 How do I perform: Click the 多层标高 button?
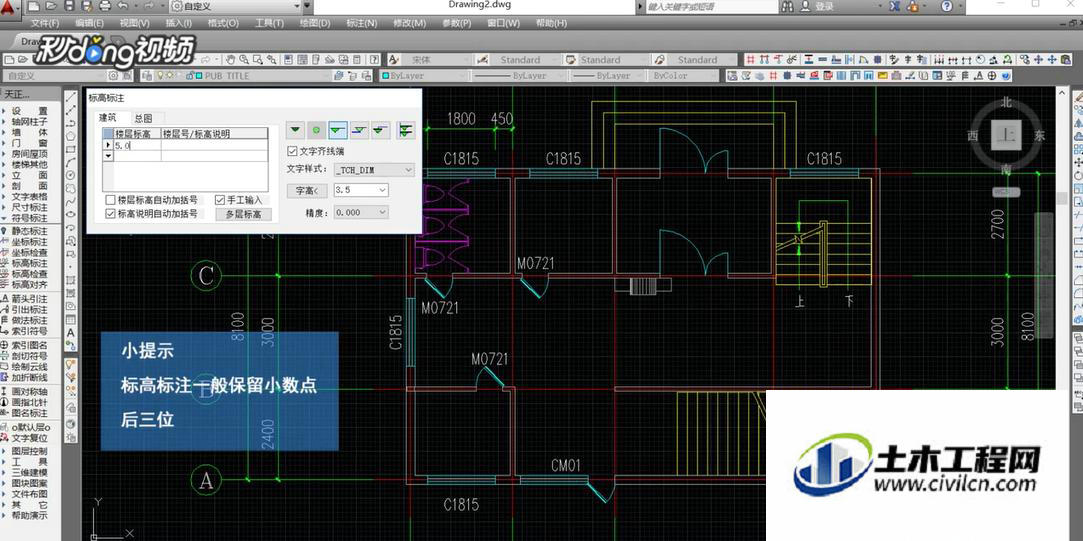[x=243, y=214]
